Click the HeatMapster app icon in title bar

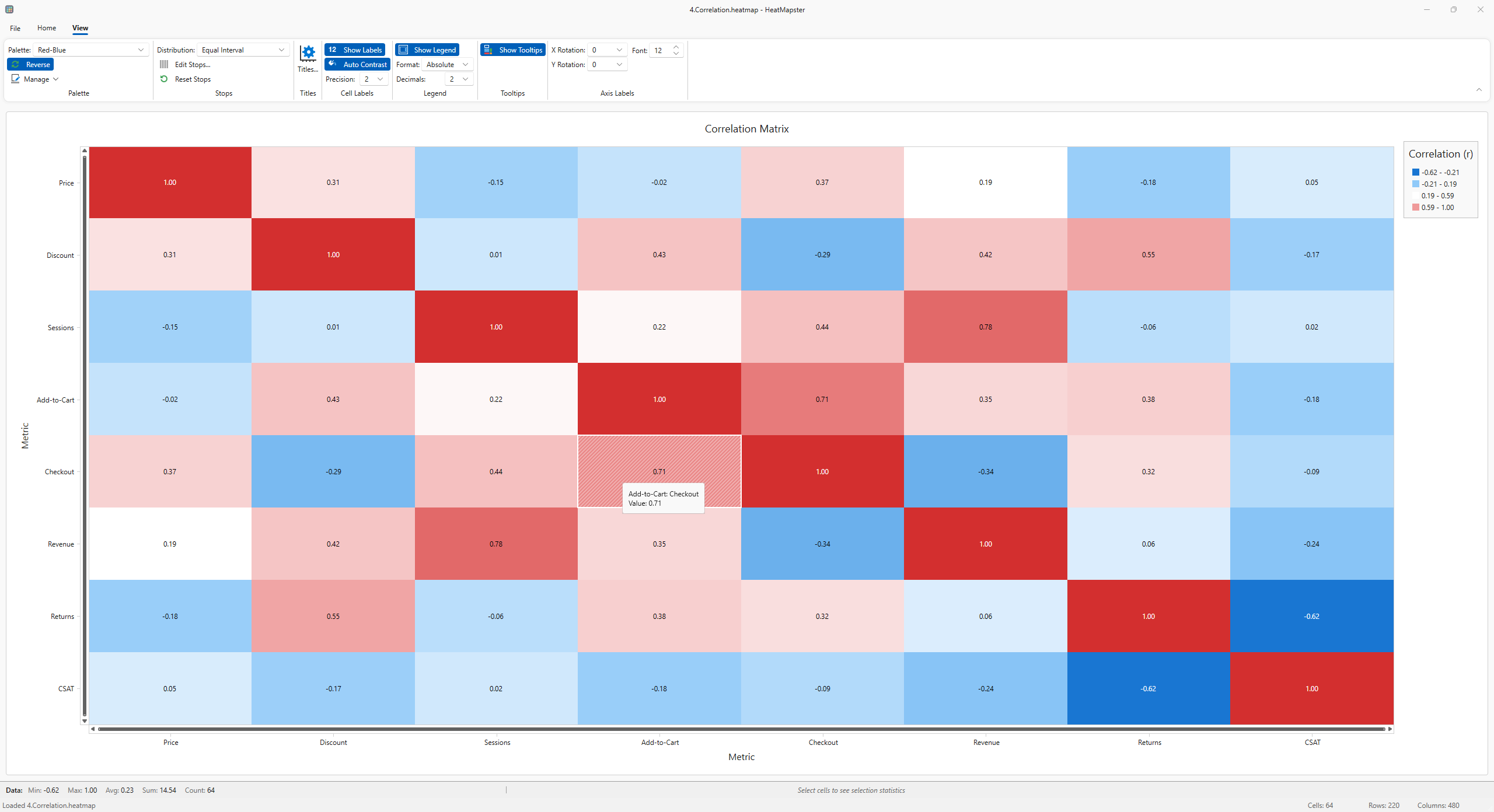tap(9, 9)
